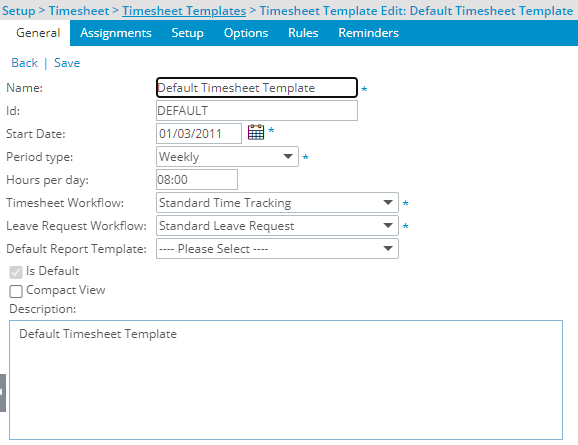Switch to the Rules tab
This screenshot has width=578, height=445.
(x=303, y=33)
